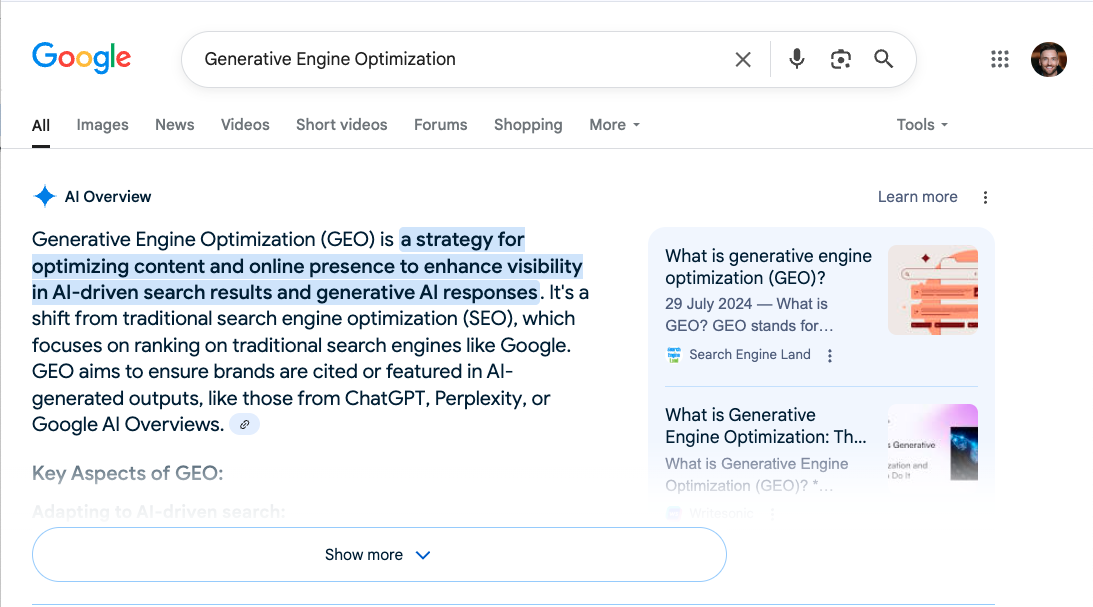Click the AI Overview sparkle icon
The width and height of the screenshot is (1093, 607).
tap(45, 197)
